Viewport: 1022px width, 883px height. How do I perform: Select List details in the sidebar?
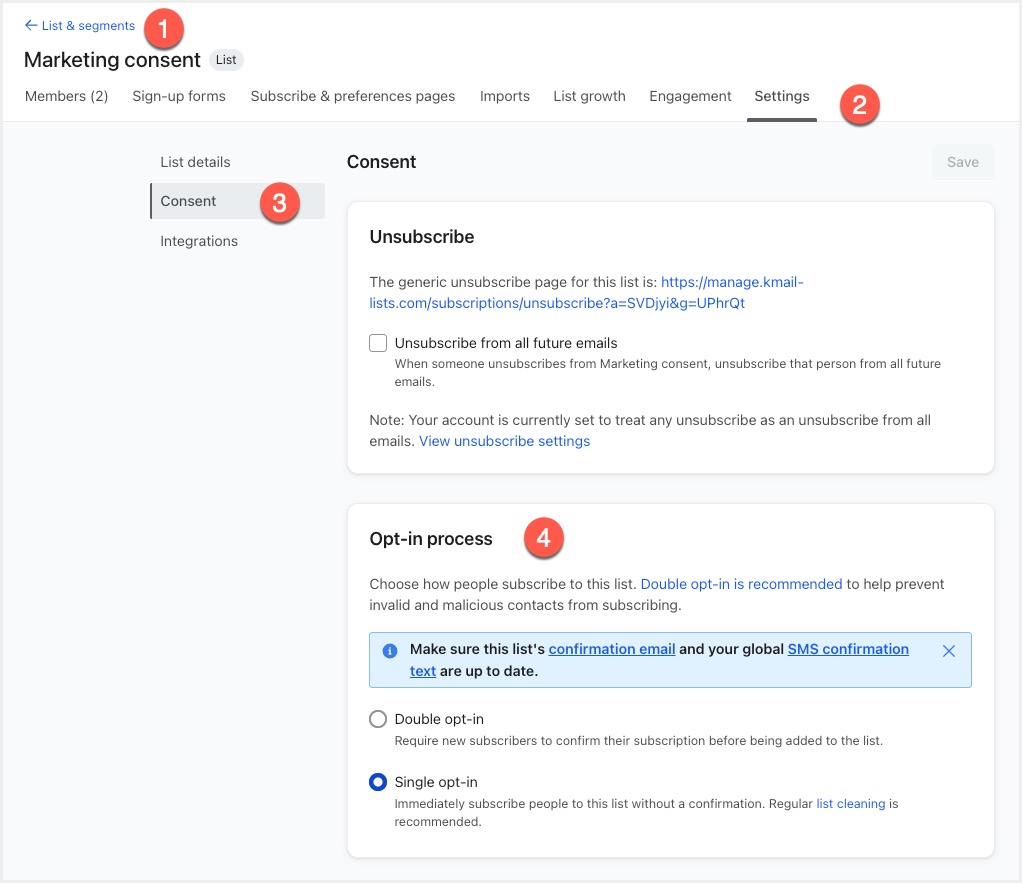click(195, 162)
